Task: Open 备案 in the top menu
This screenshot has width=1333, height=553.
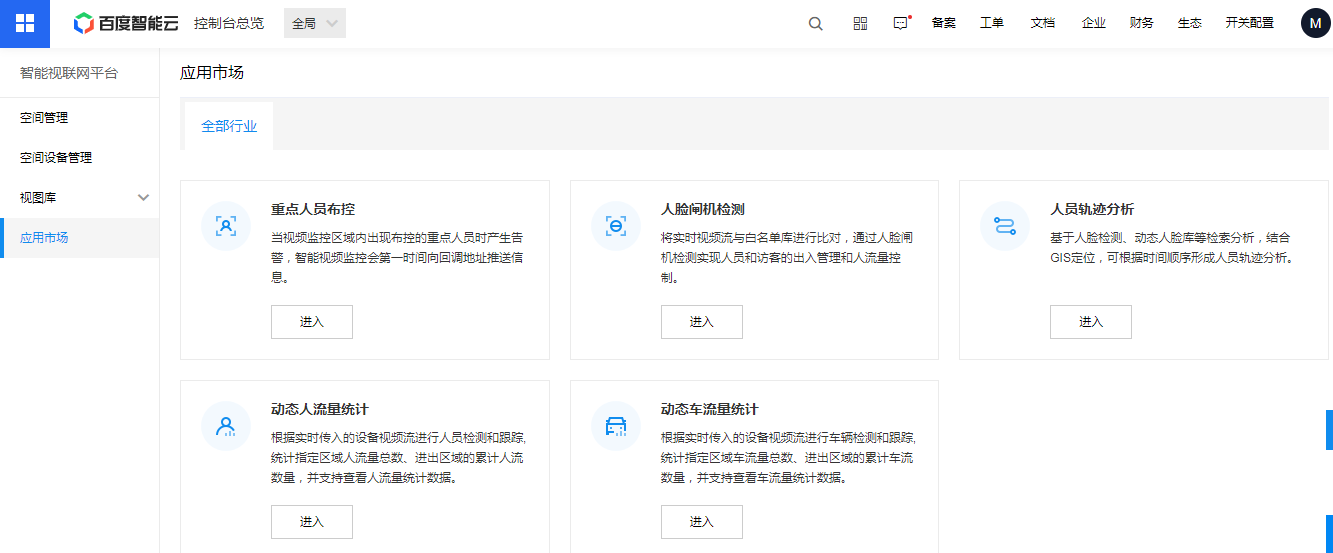Action: 944,23
